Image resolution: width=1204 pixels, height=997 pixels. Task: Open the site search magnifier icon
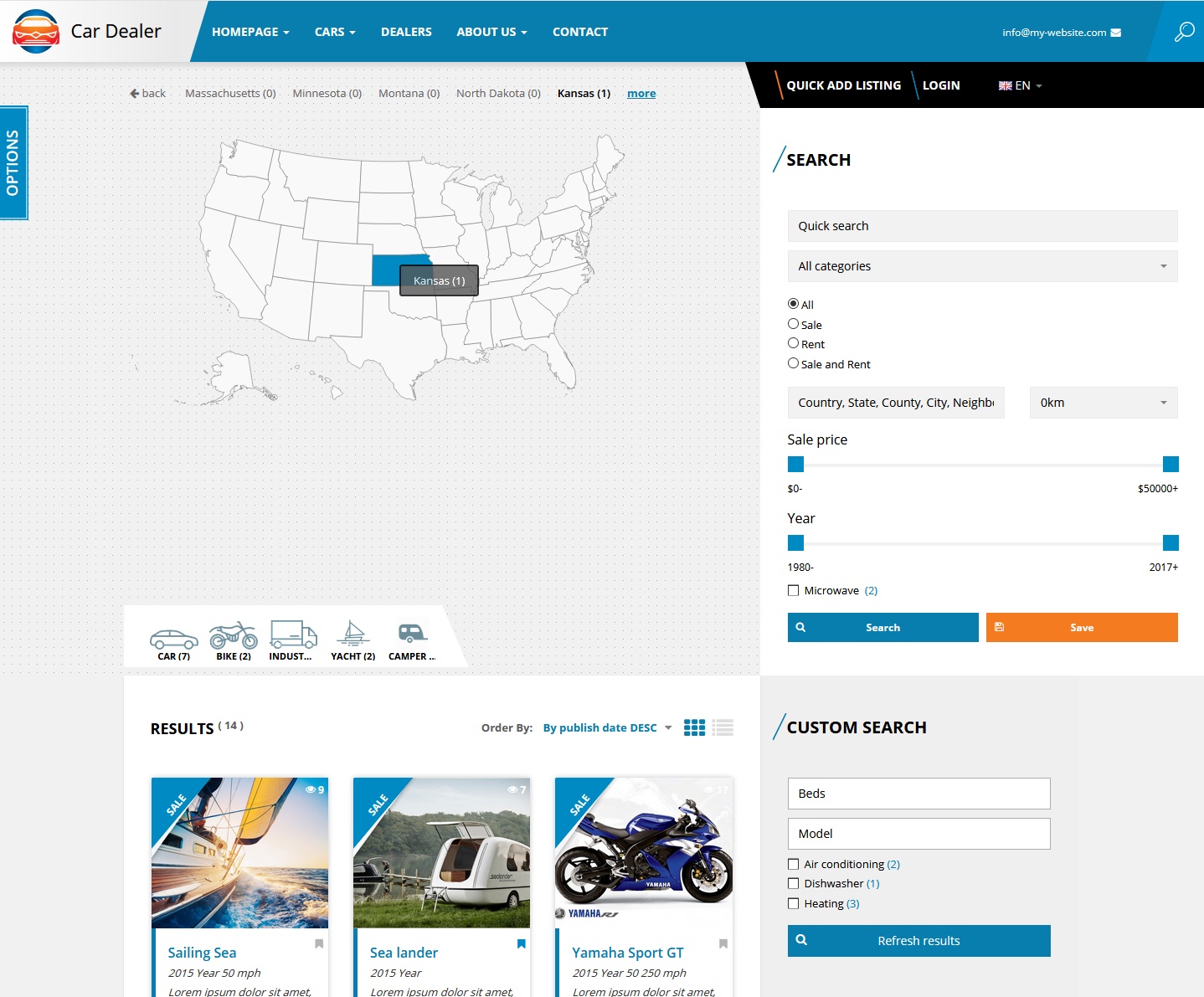pos(1183,31)
